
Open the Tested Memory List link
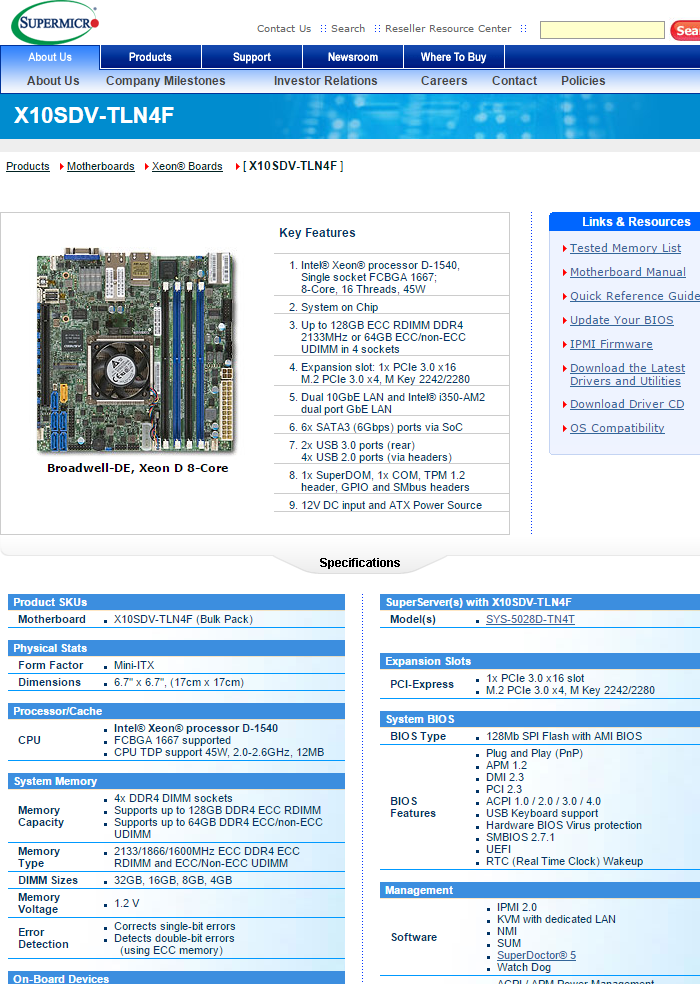[x=625, y=248]
